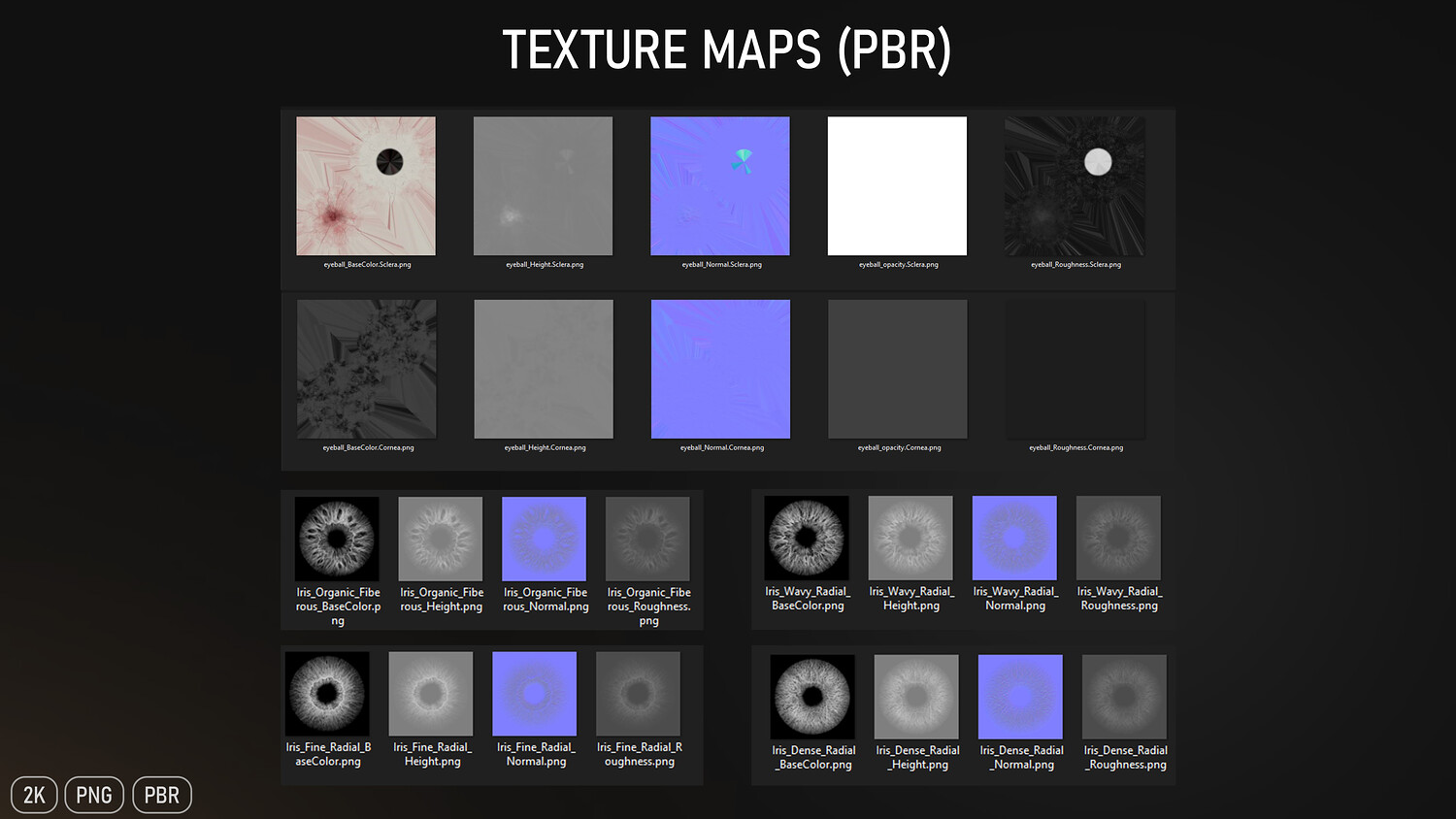Select the white eyeball_opacity.Sclera.png thumbnail
This screenshot has height=819, width=1456.
tap(897, 186)
